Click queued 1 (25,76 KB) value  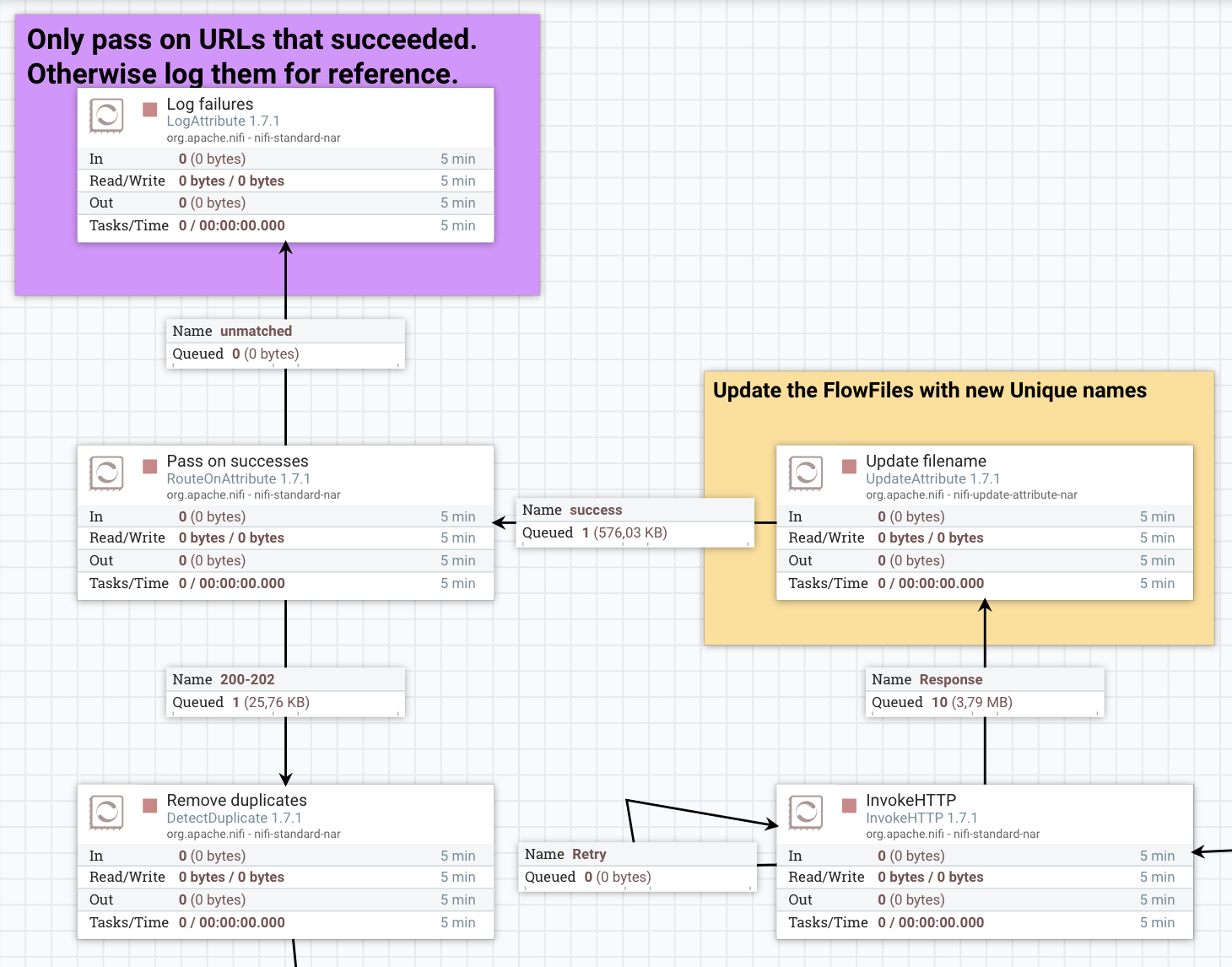tap(271, 702)
